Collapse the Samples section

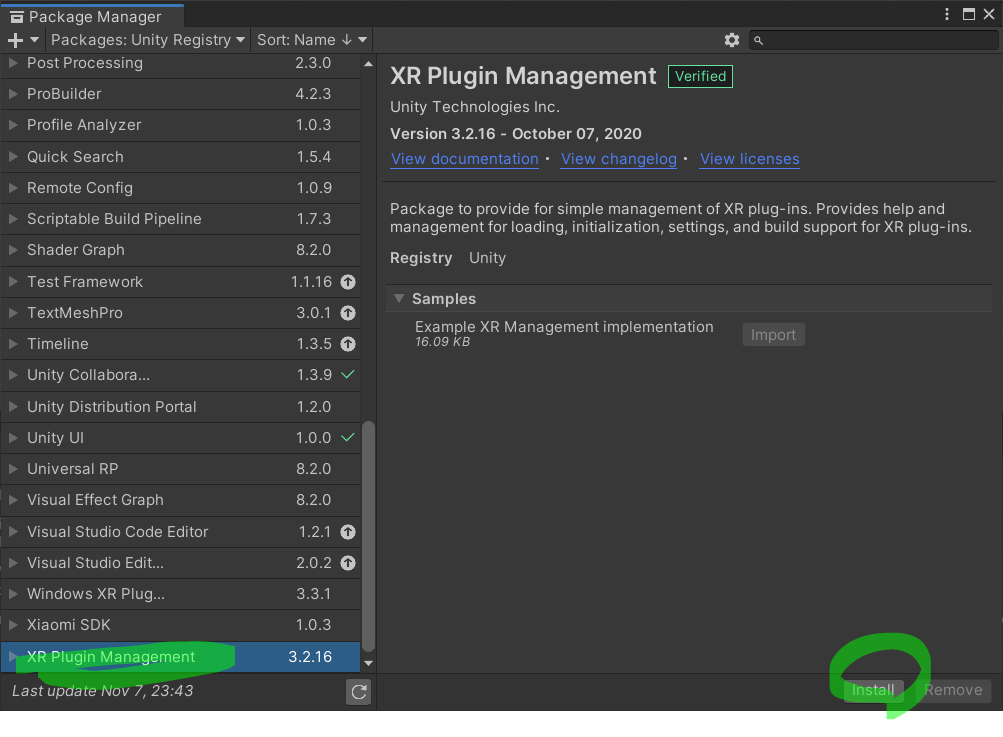click(x=399, y=299)
